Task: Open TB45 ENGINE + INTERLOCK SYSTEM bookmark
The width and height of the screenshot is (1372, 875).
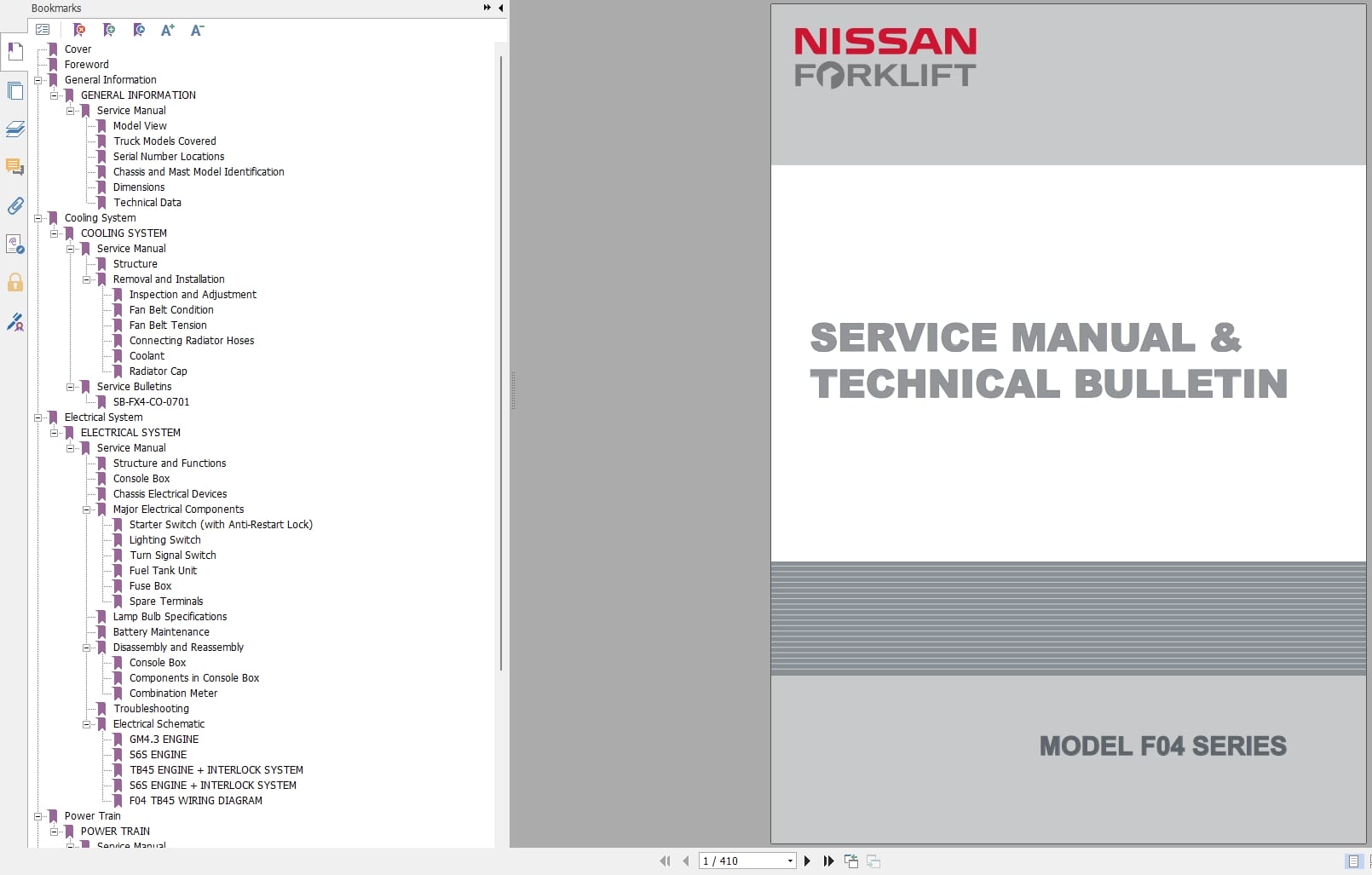Action: coord(216,770)
